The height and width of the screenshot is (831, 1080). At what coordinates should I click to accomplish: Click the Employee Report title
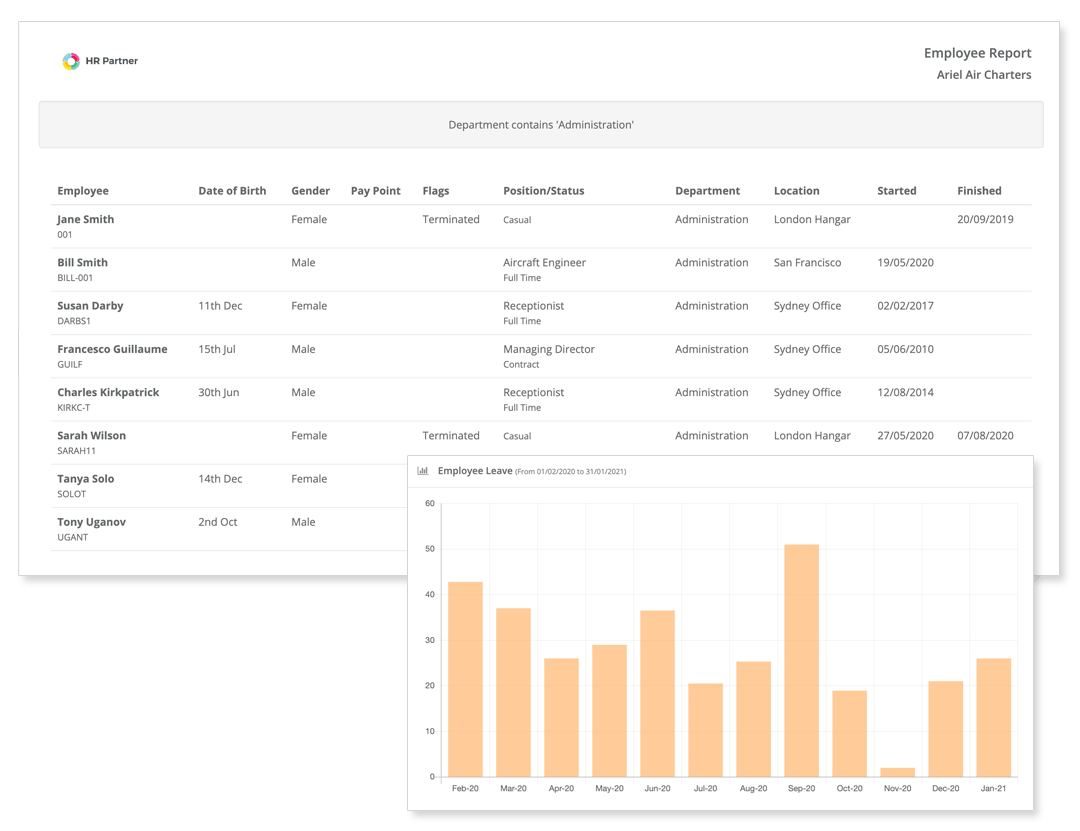click(977, 53)
